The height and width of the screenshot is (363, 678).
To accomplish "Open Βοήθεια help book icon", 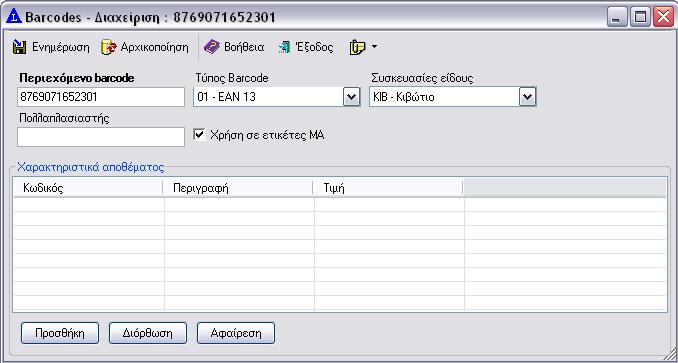I will coord(212,47).
